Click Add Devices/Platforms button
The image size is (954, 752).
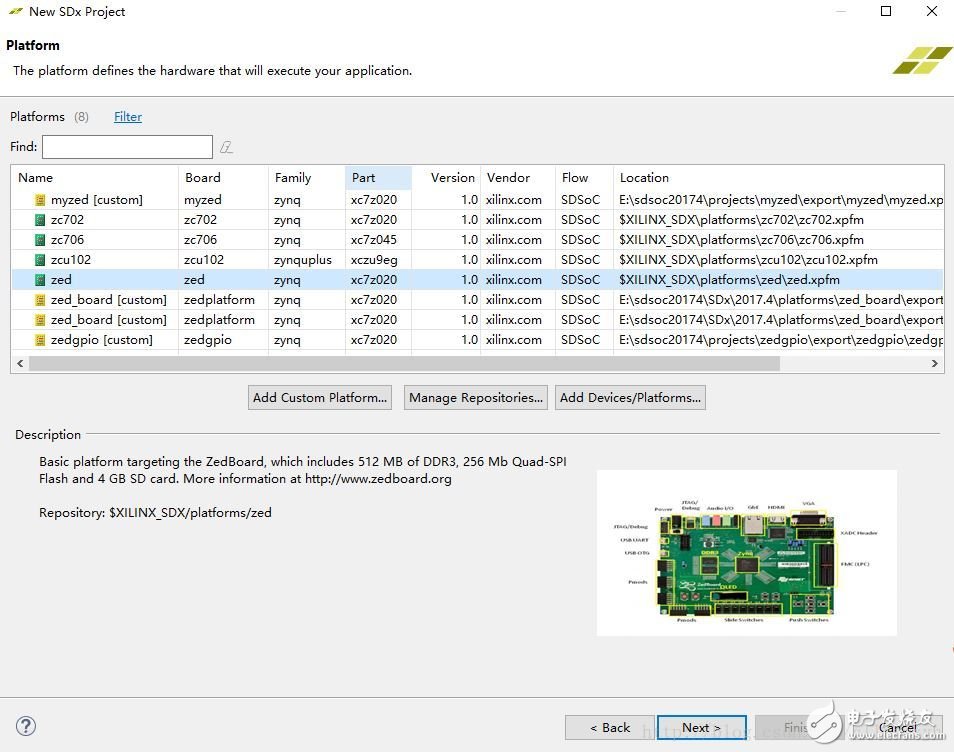(x=630, y=398)
